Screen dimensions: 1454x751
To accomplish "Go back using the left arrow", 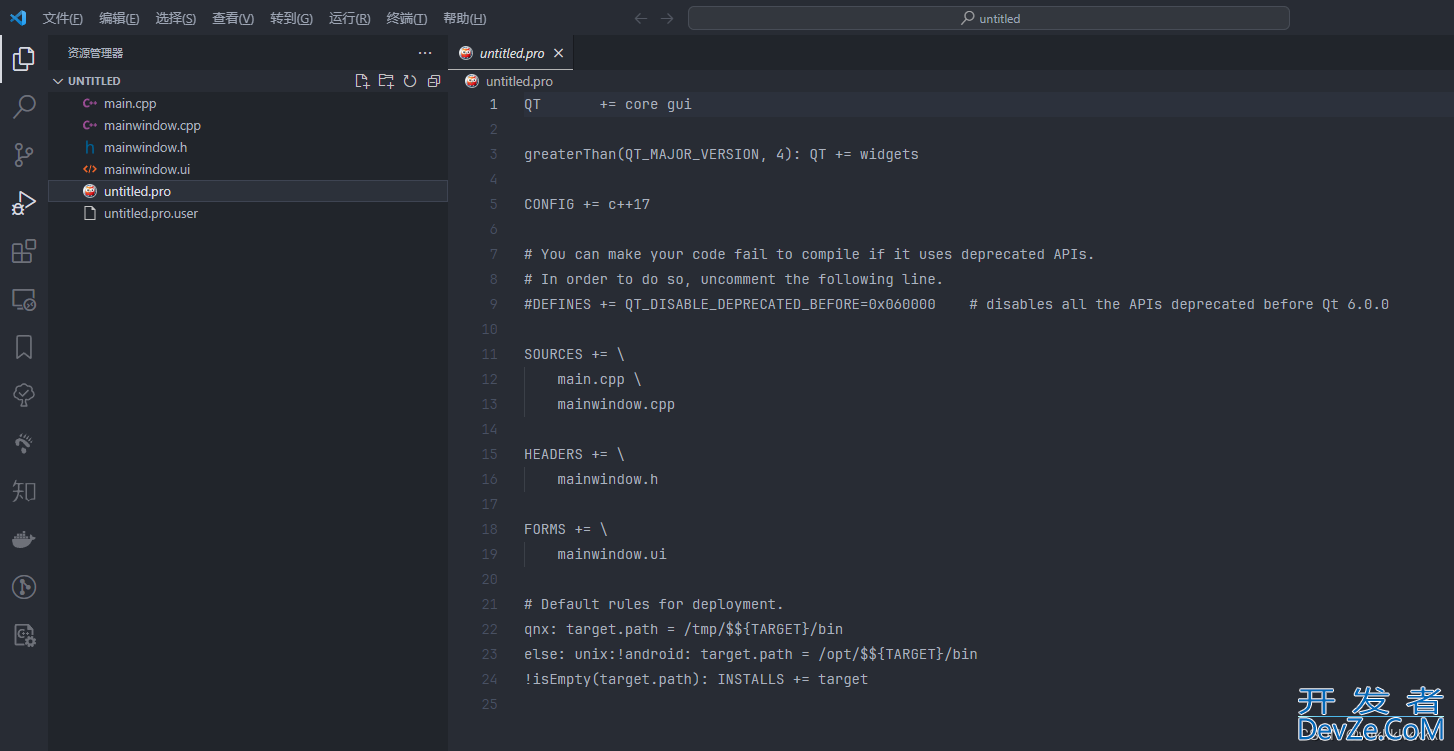I will click(641, 18).
